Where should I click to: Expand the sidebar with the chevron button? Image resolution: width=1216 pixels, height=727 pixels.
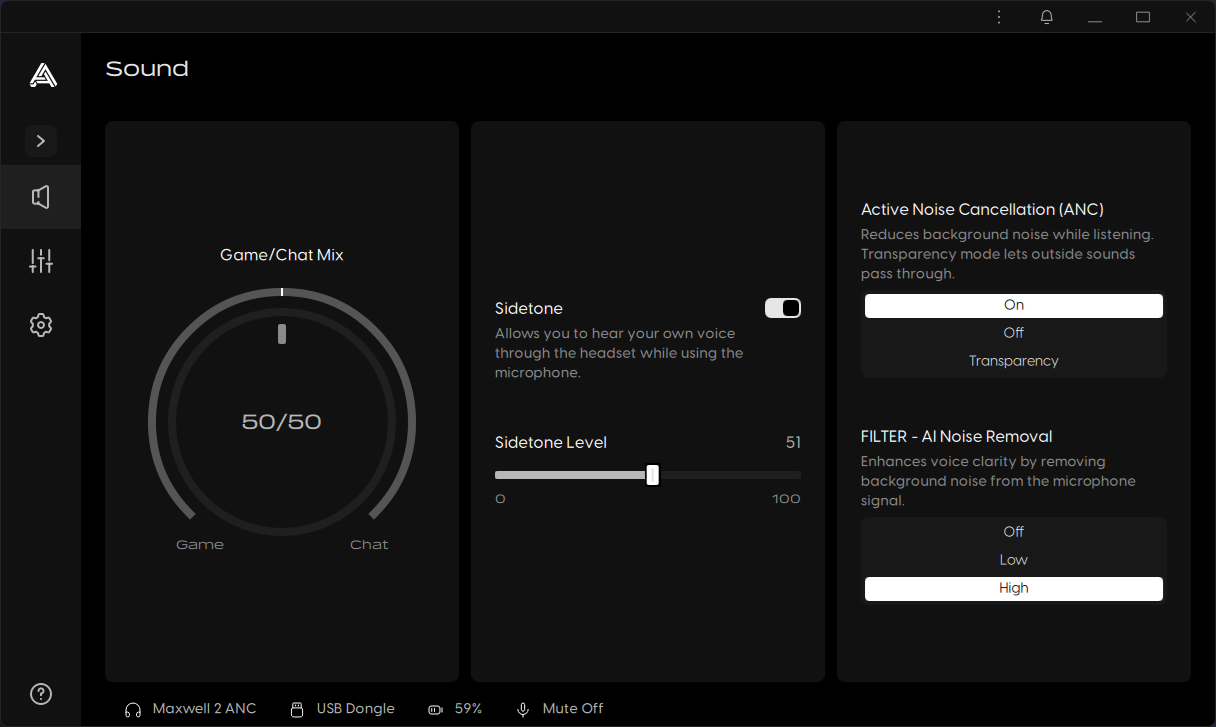[x=41, y=141]
